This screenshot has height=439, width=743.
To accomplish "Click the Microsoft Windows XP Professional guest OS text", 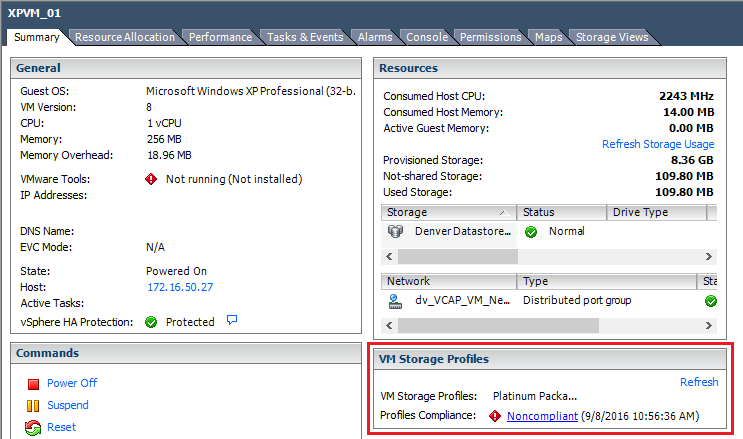I will [251, 91].
